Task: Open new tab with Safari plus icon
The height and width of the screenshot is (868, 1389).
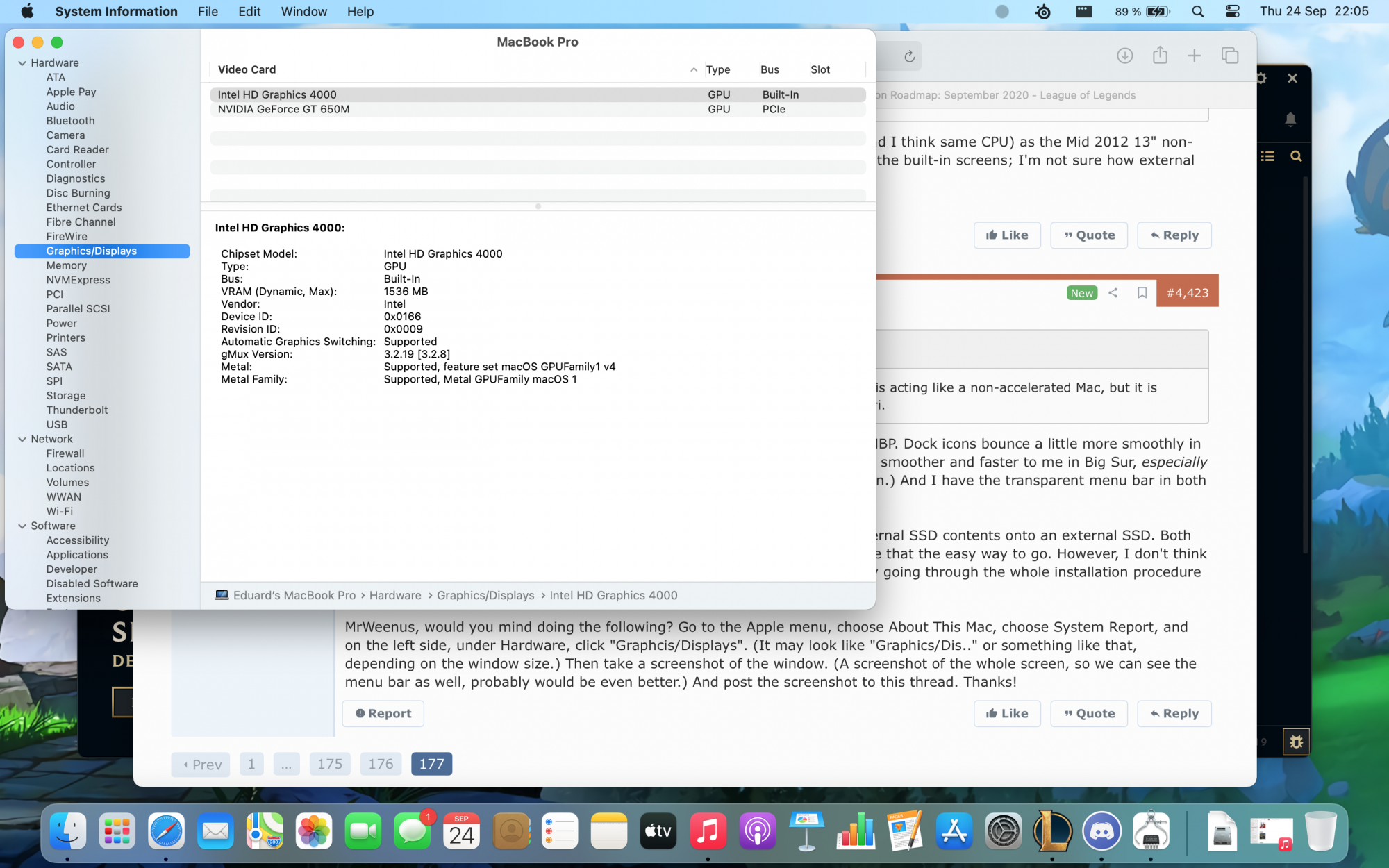Action: [x=1194, y=56]
